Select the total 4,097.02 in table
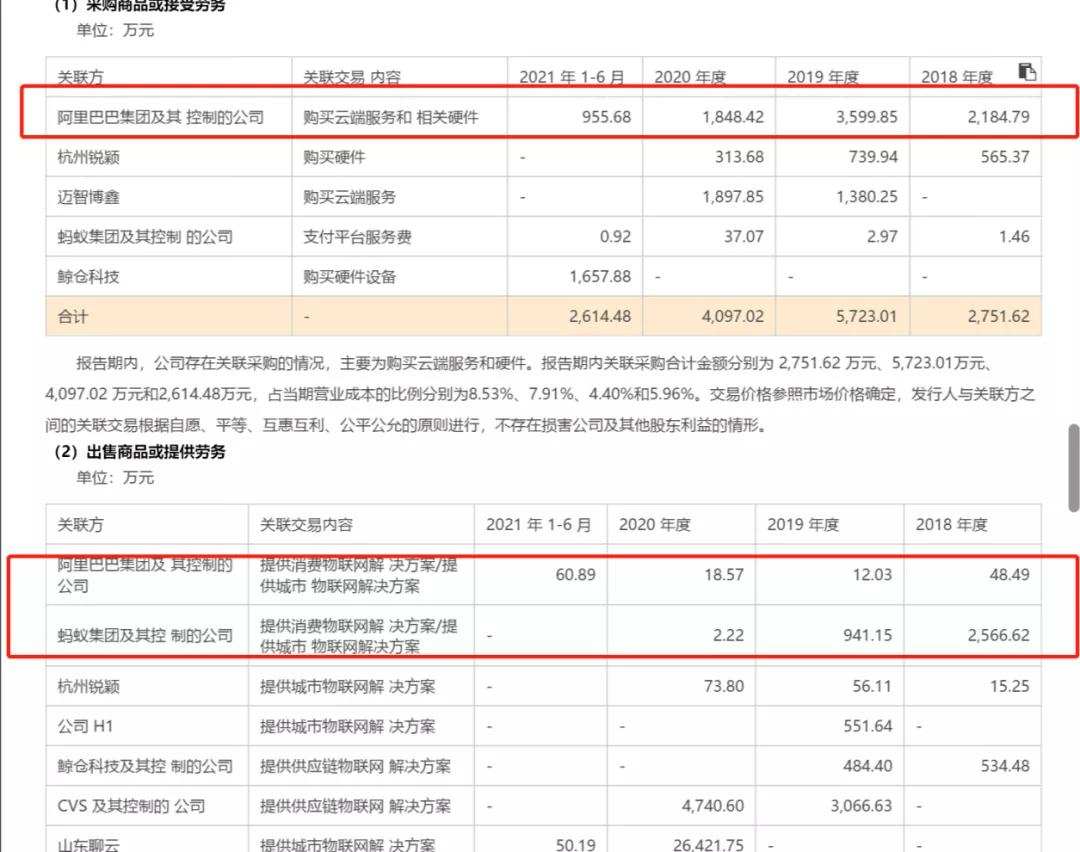 [733, 317]
